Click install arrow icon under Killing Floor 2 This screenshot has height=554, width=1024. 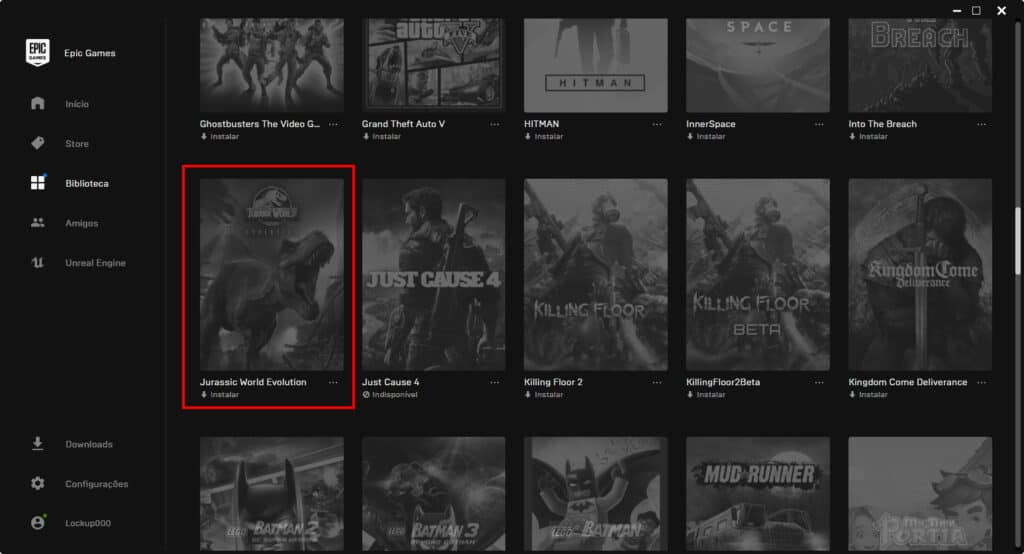(x=528, y=395)
